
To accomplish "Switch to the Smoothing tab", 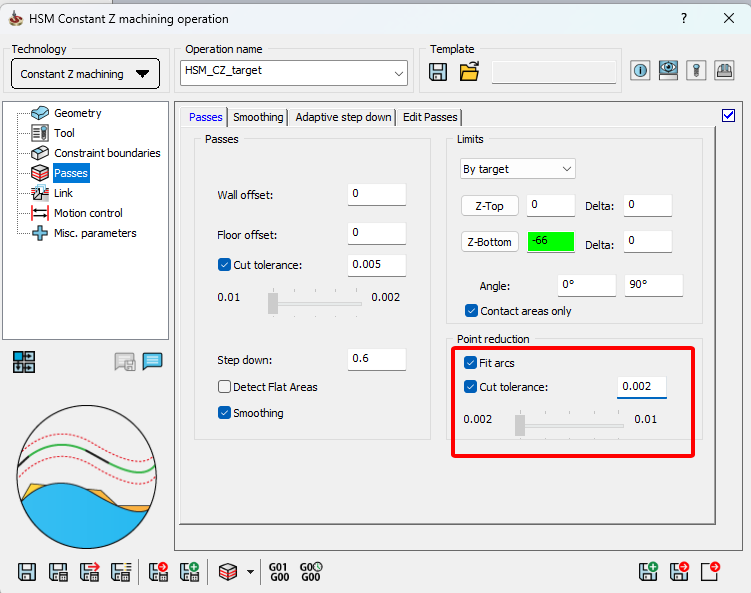I will click(x=258, y=117).
